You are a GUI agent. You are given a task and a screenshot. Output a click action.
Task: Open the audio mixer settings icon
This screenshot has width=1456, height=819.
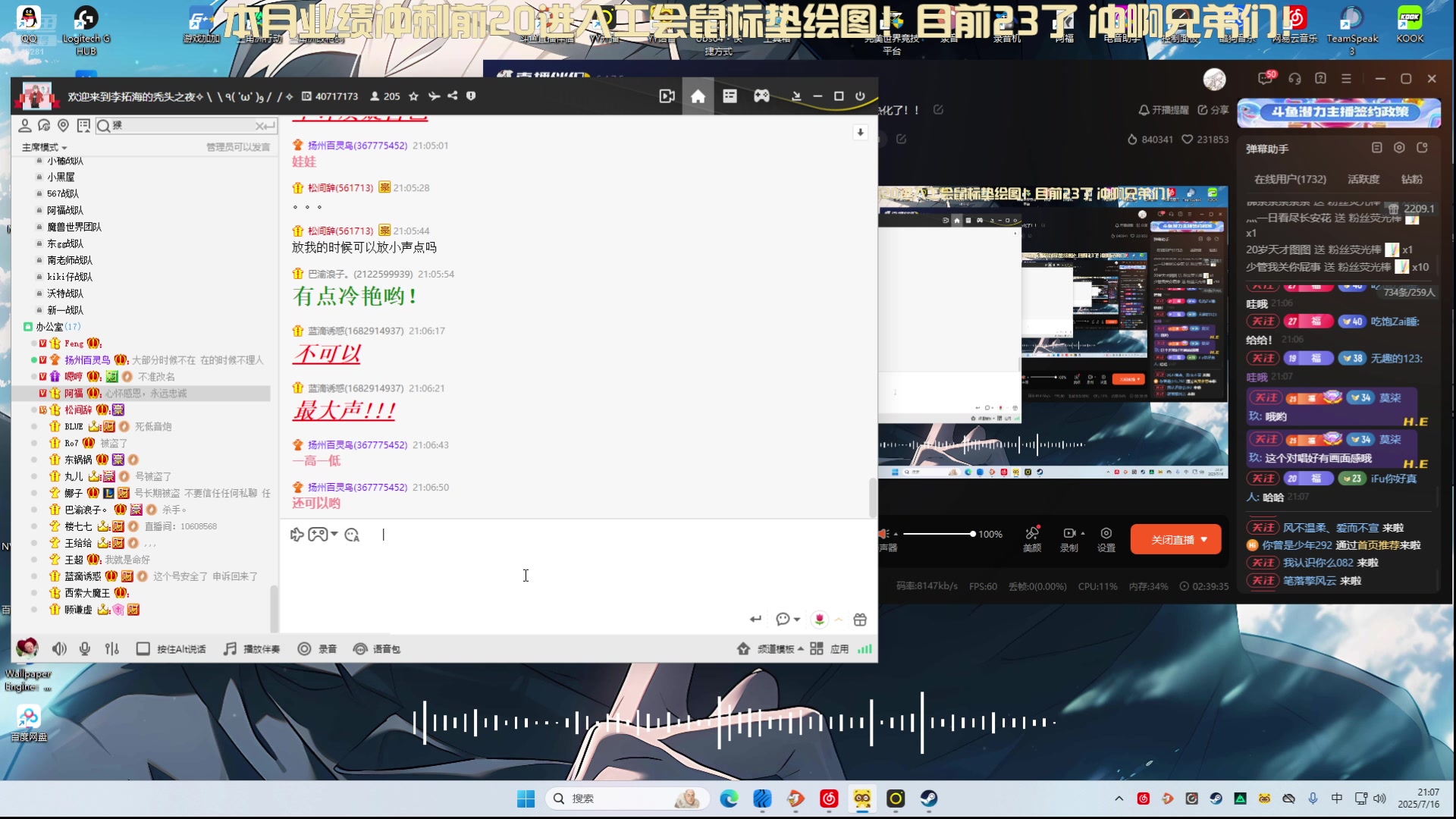click(112, 649)
